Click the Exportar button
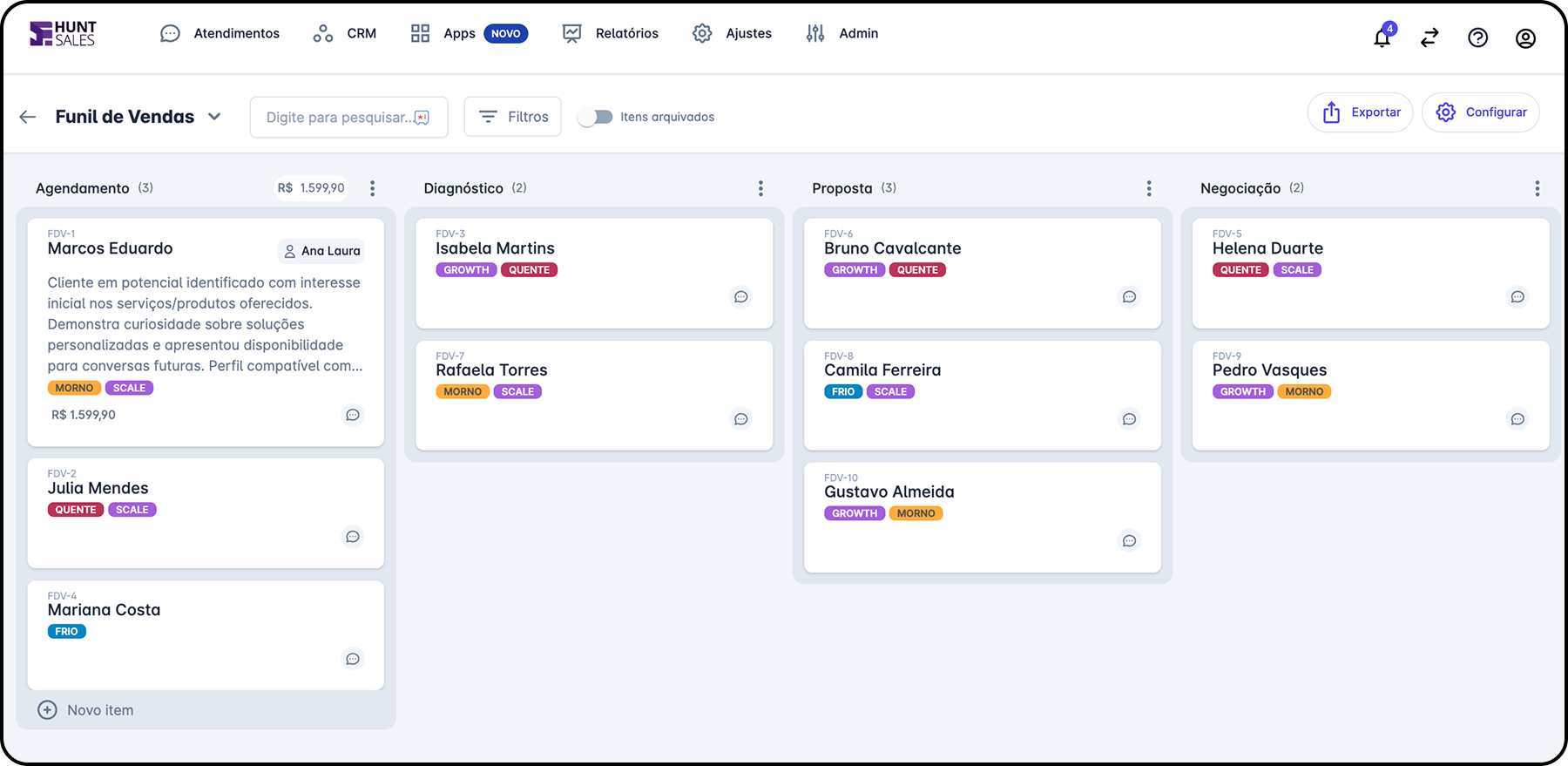The height and width of the screenshot is (766, 1568). (x=1361, y=112)
